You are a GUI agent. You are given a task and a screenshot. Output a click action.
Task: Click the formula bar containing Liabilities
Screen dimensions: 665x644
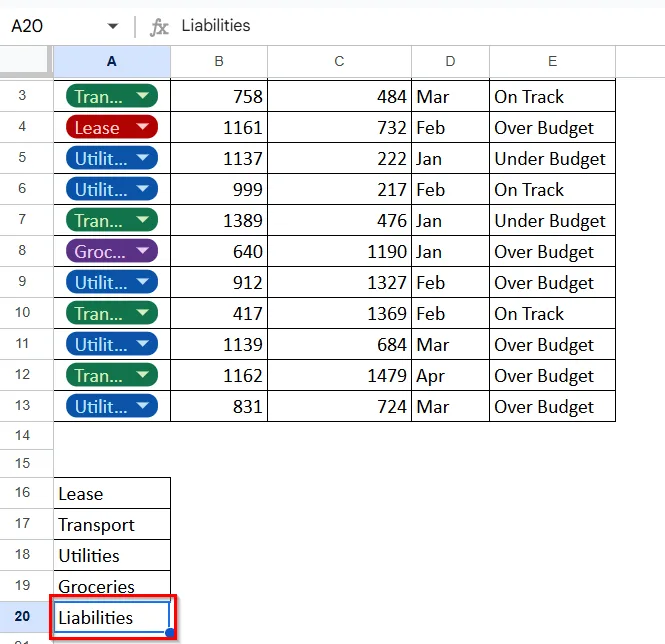pyautogui.click(x=420, y=26)
